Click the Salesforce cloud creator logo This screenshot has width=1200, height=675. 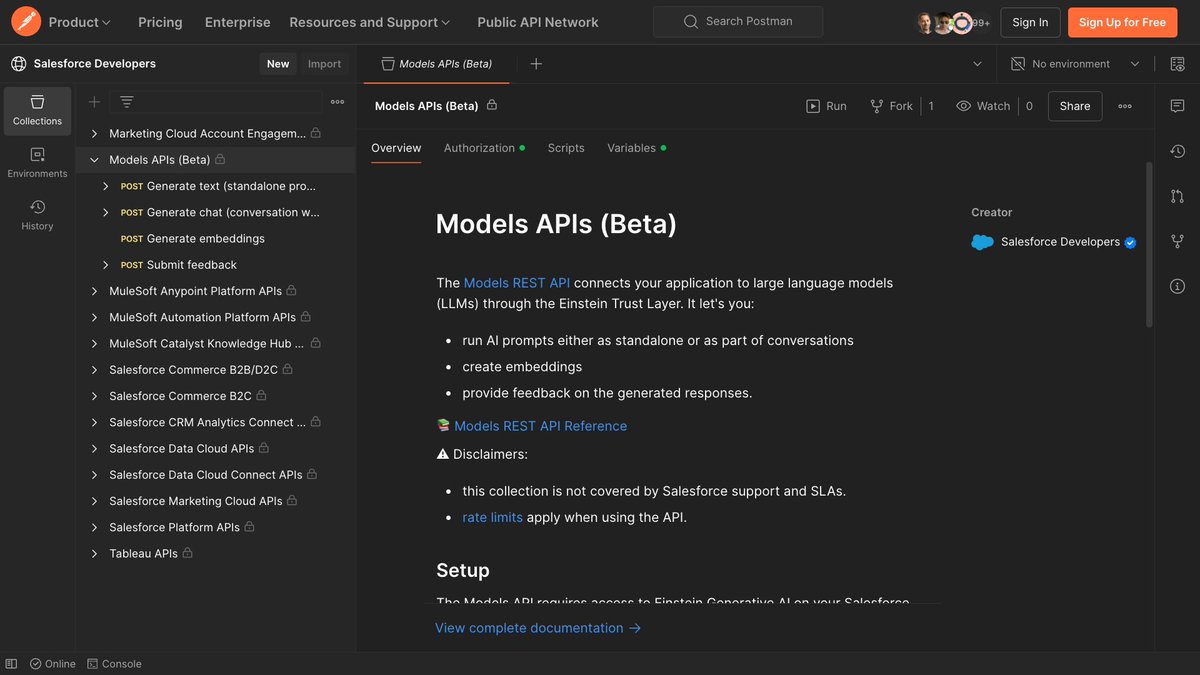click(x=982, y=242)
